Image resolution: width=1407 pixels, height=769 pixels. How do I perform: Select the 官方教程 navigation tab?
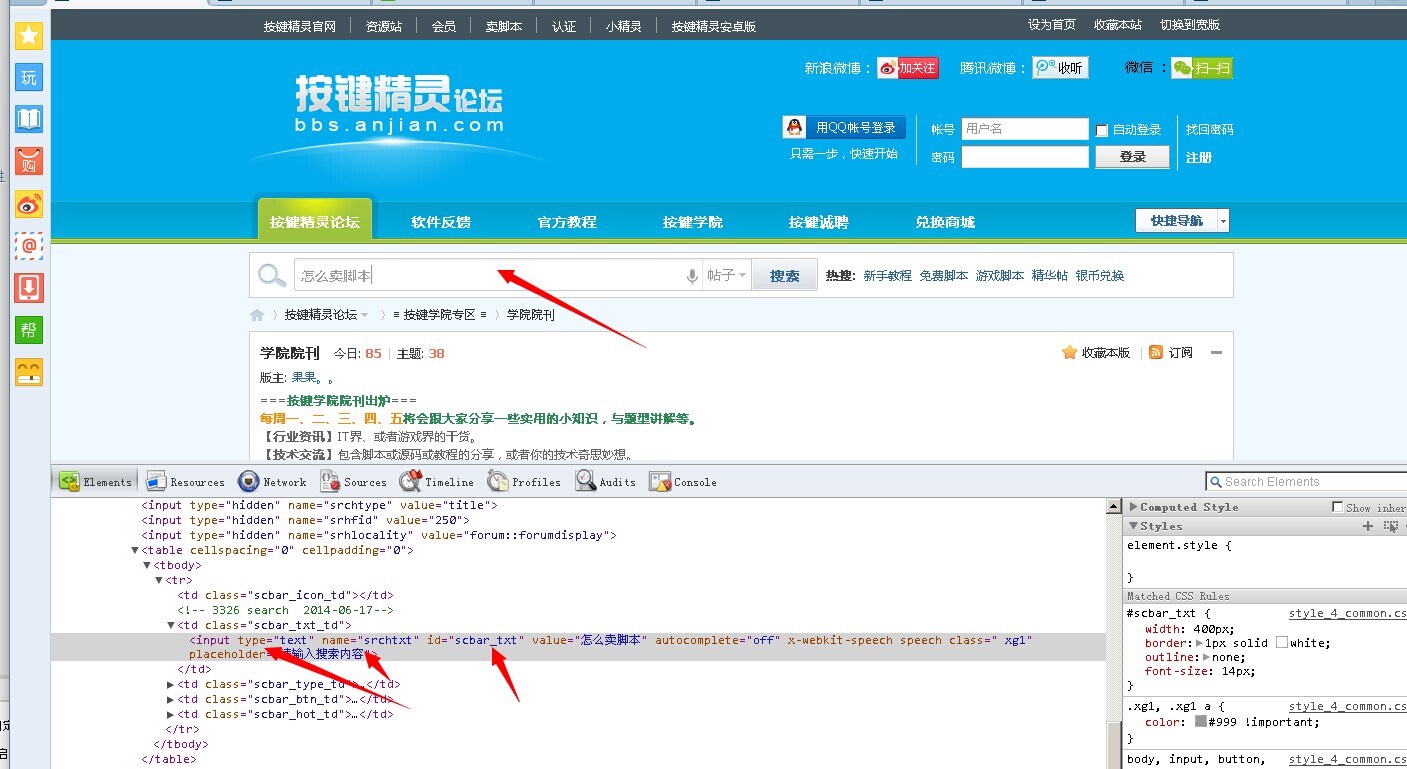567,222
